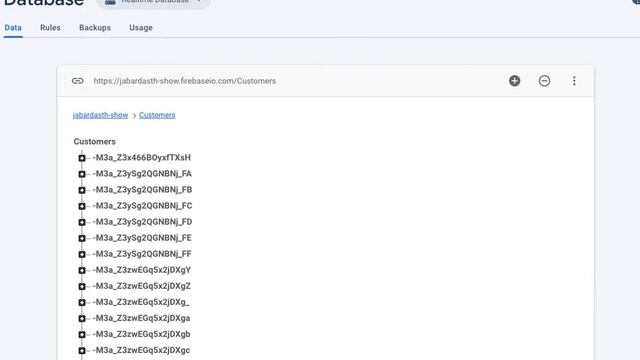Select key text -M3a_Z3zwEGq5x2jDXgb

click(x=141, y=334)
